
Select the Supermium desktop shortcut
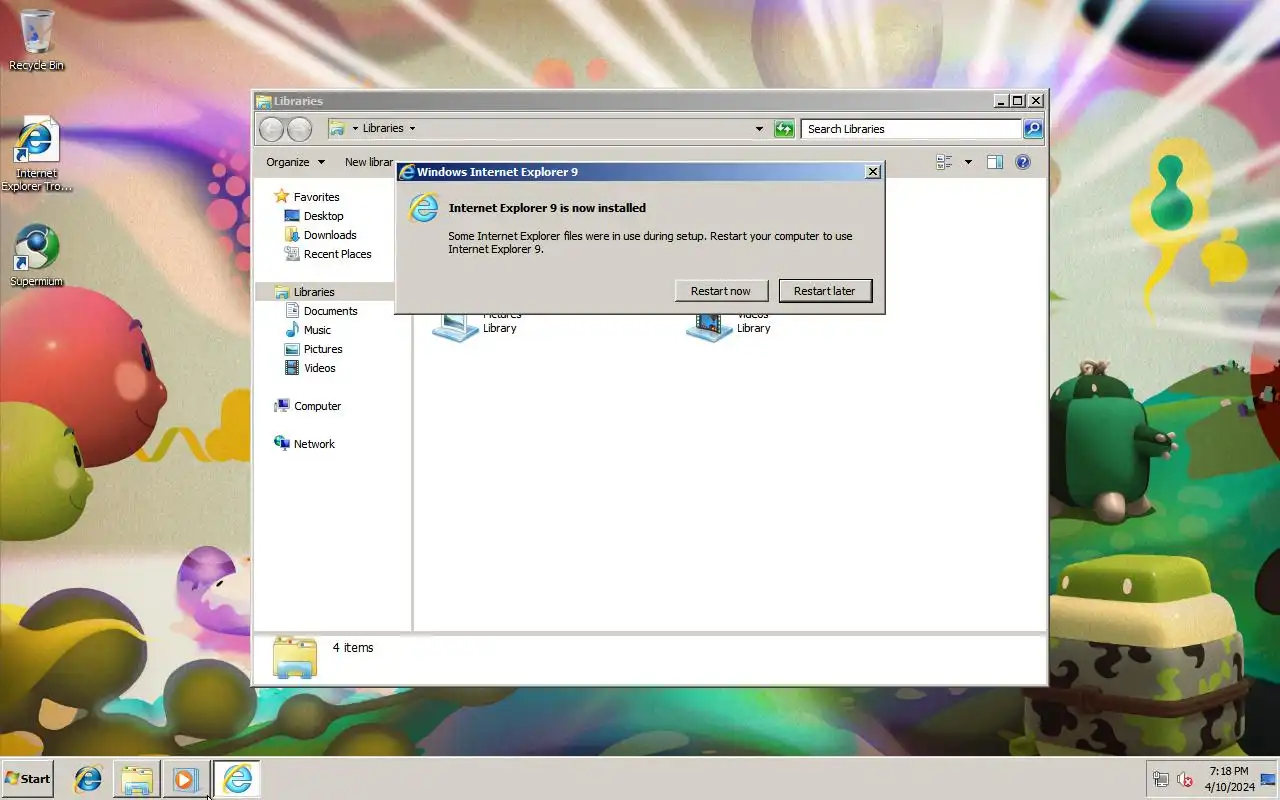(37, 255)
